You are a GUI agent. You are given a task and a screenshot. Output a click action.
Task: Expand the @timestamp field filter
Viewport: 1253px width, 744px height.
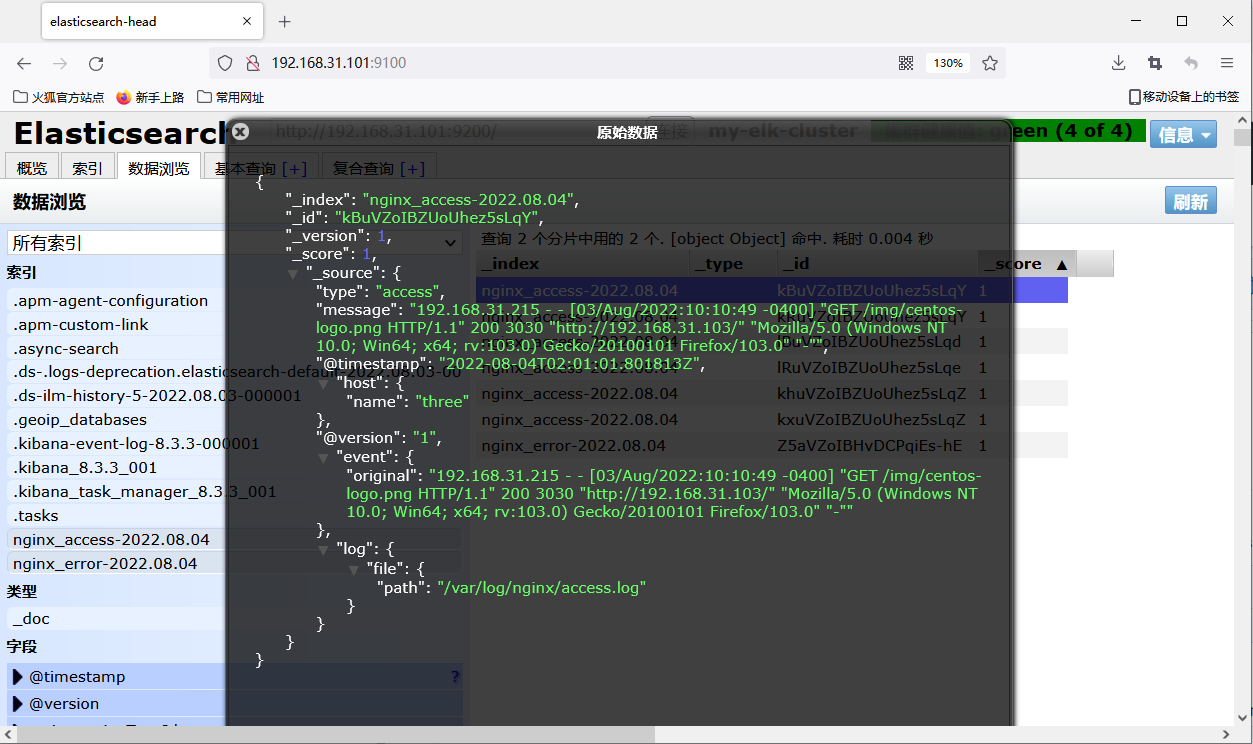[18, 677]
